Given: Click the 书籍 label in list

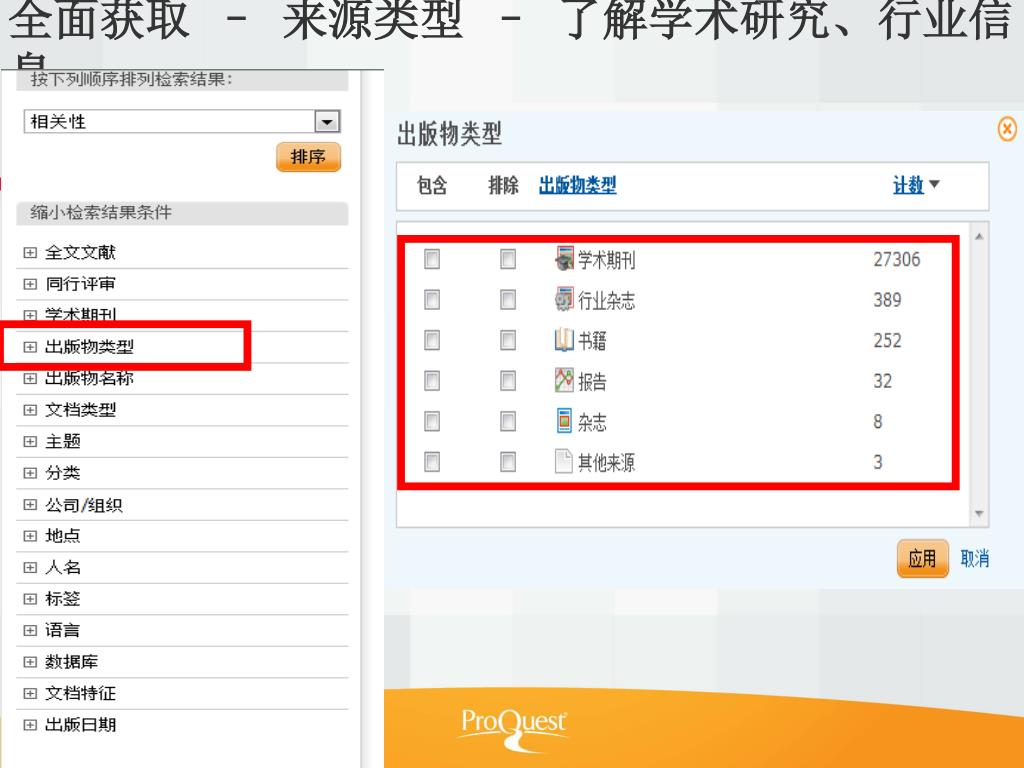Looking at the screenshot, I should click(x=592, y=341).
